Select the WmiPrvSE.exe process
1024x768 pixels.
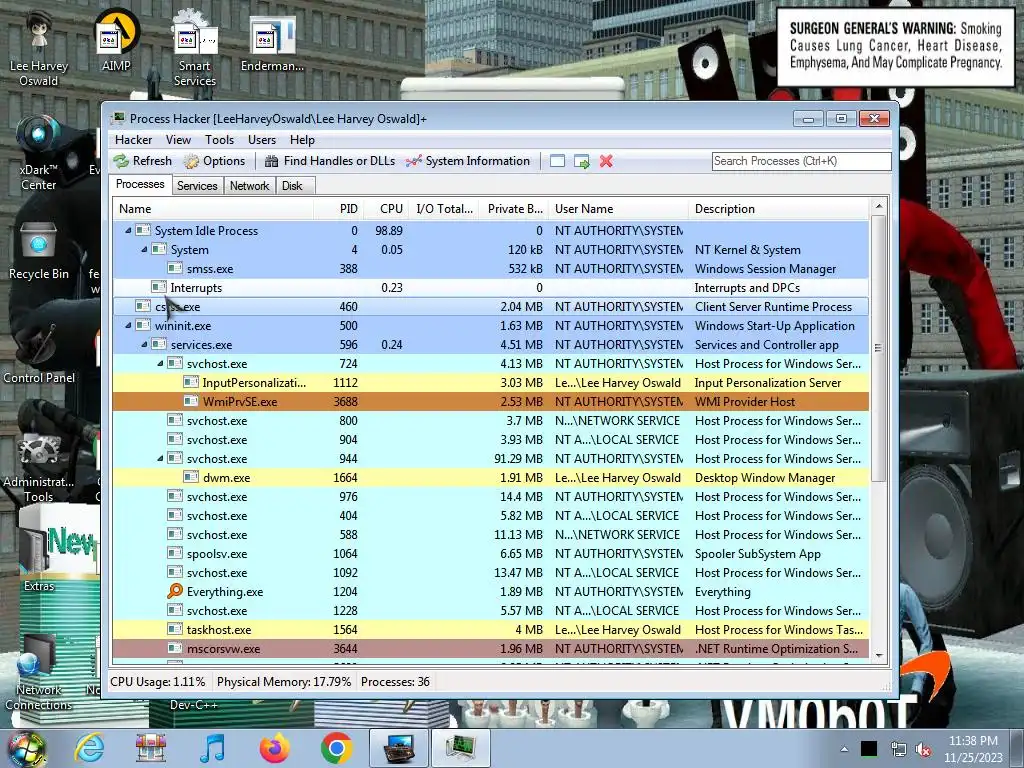click(x=490, y=402)
